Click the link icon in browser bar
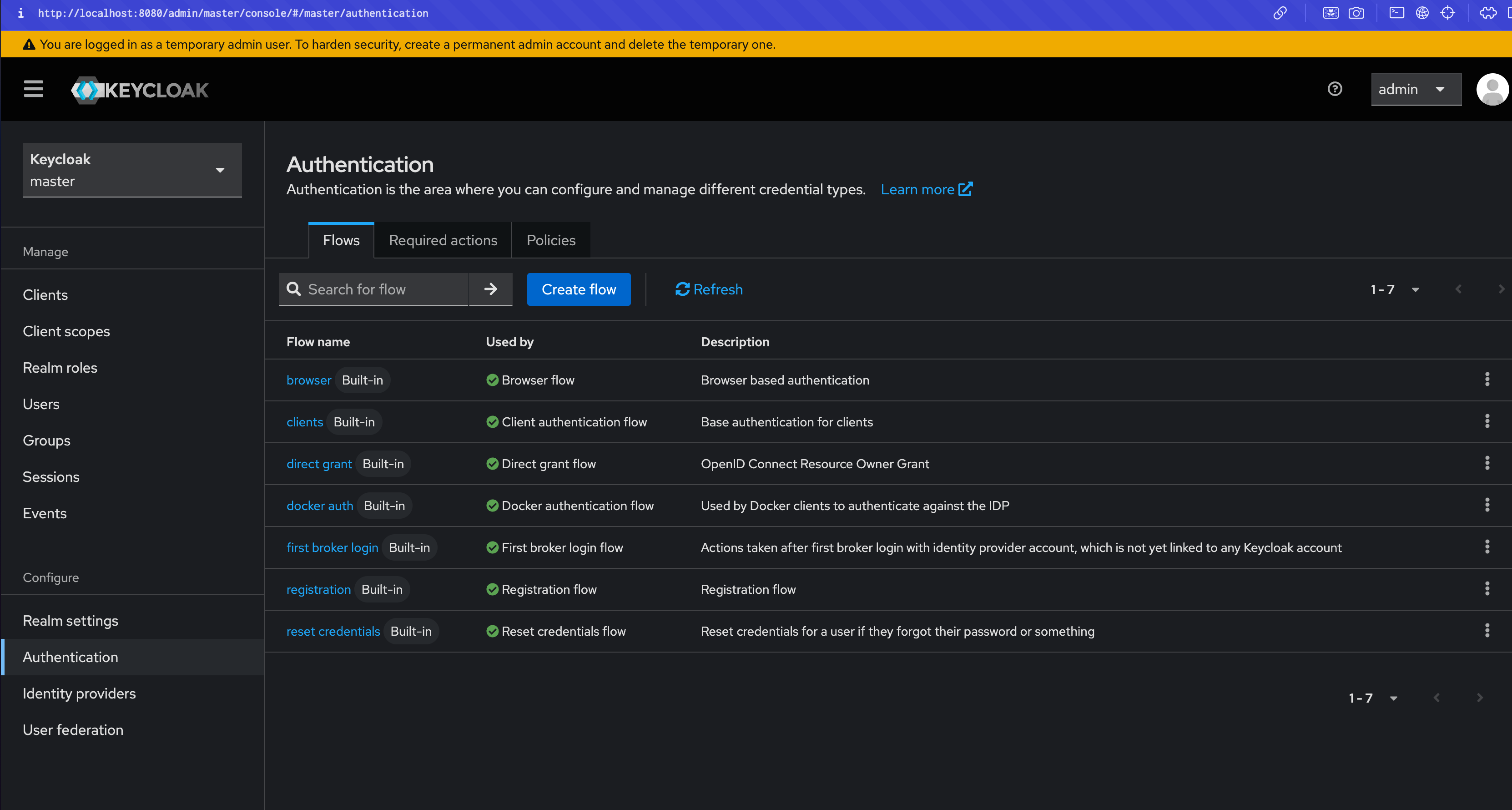 pos(1280,13)
